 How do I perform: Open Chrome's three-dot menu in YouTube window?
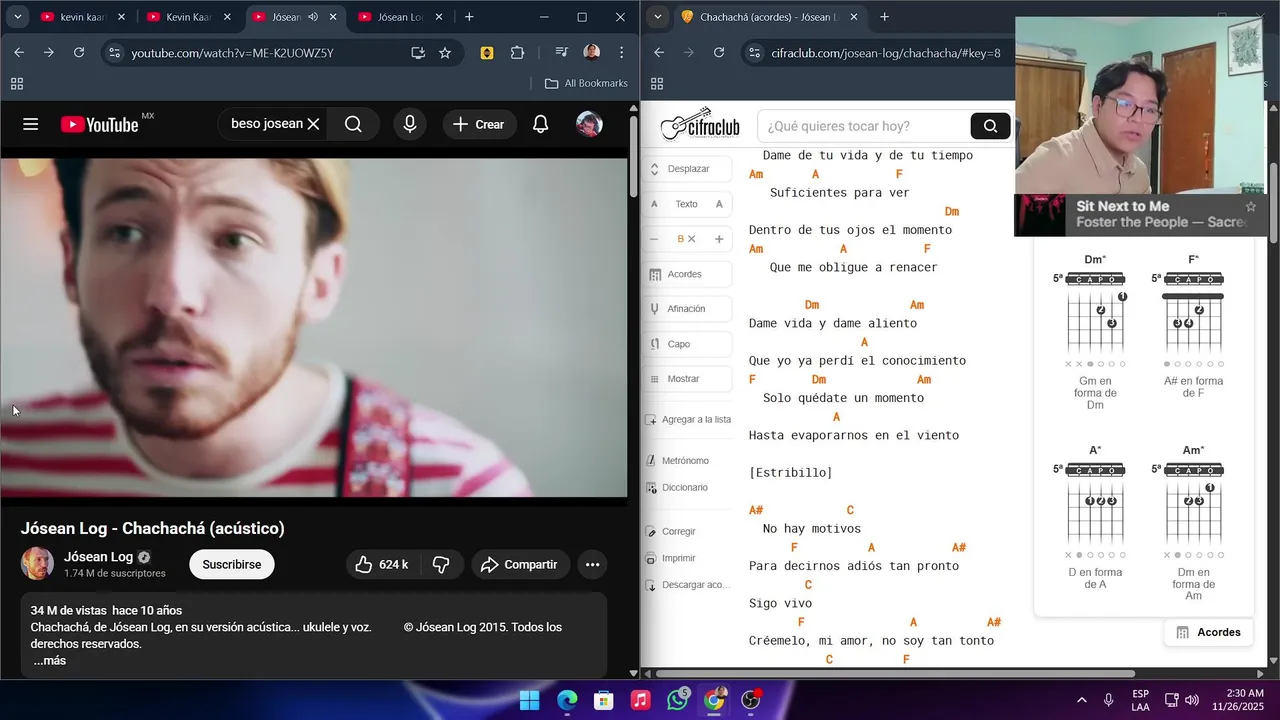tap(621, 53)
